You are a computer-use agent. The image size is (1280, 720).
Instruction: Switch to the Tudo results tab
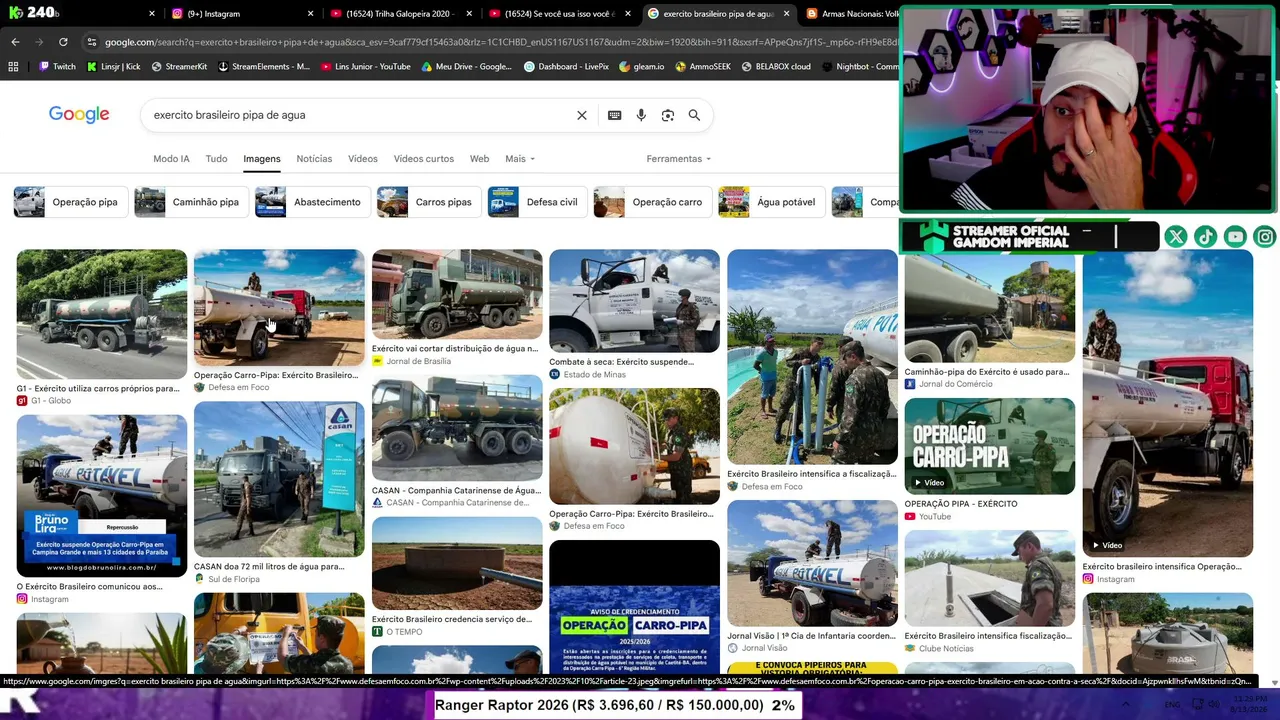pyautogui.click(x=216, y=159)
